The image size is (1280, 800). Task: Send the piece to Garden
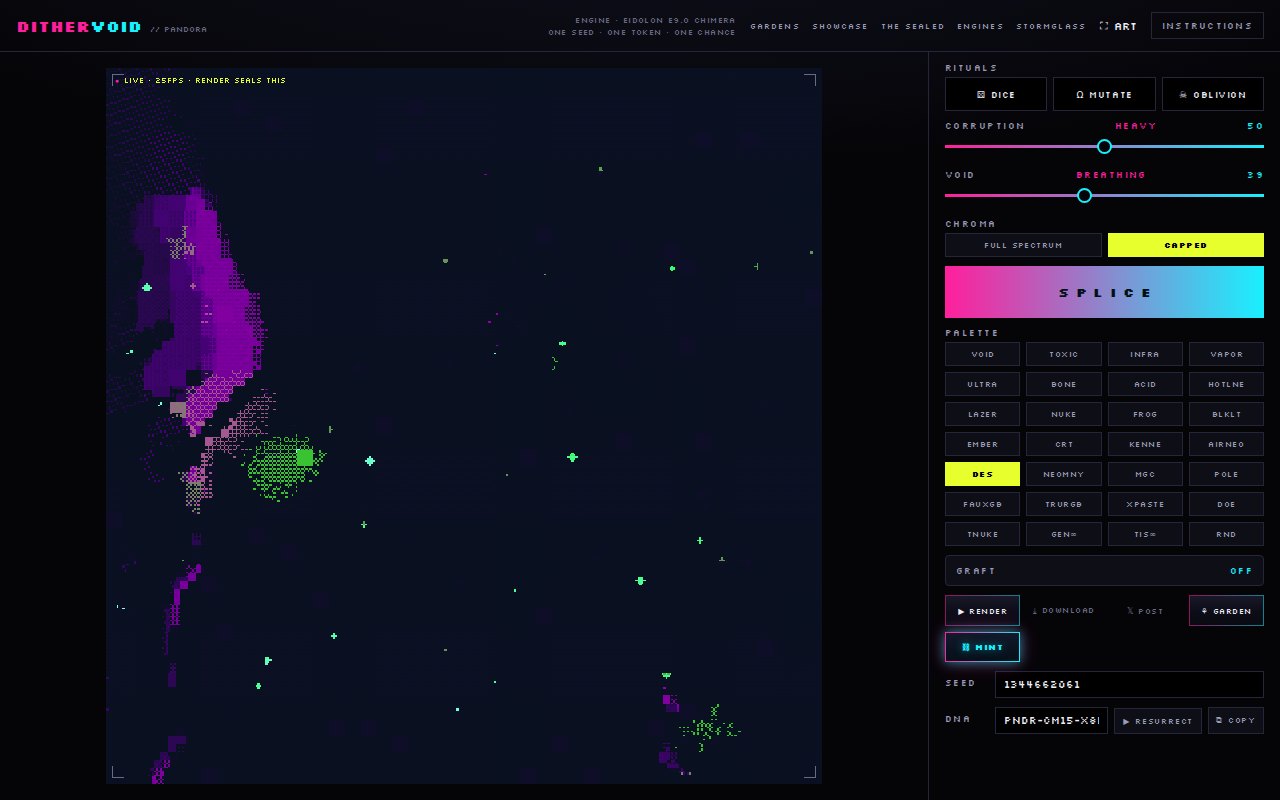1226,611
